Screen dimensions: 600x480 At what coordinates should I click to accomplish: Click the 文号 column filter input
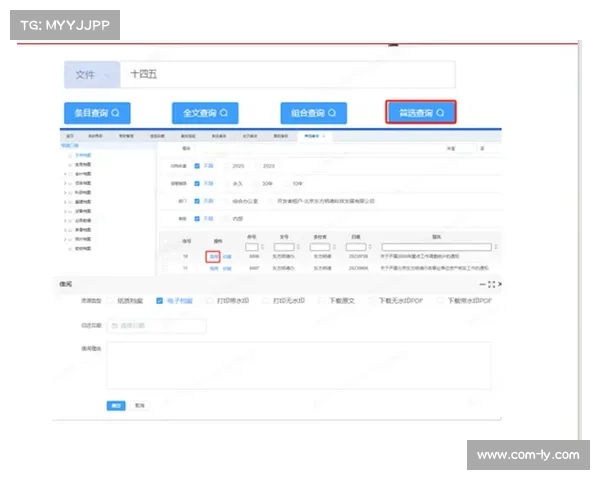tap(284, 247)
